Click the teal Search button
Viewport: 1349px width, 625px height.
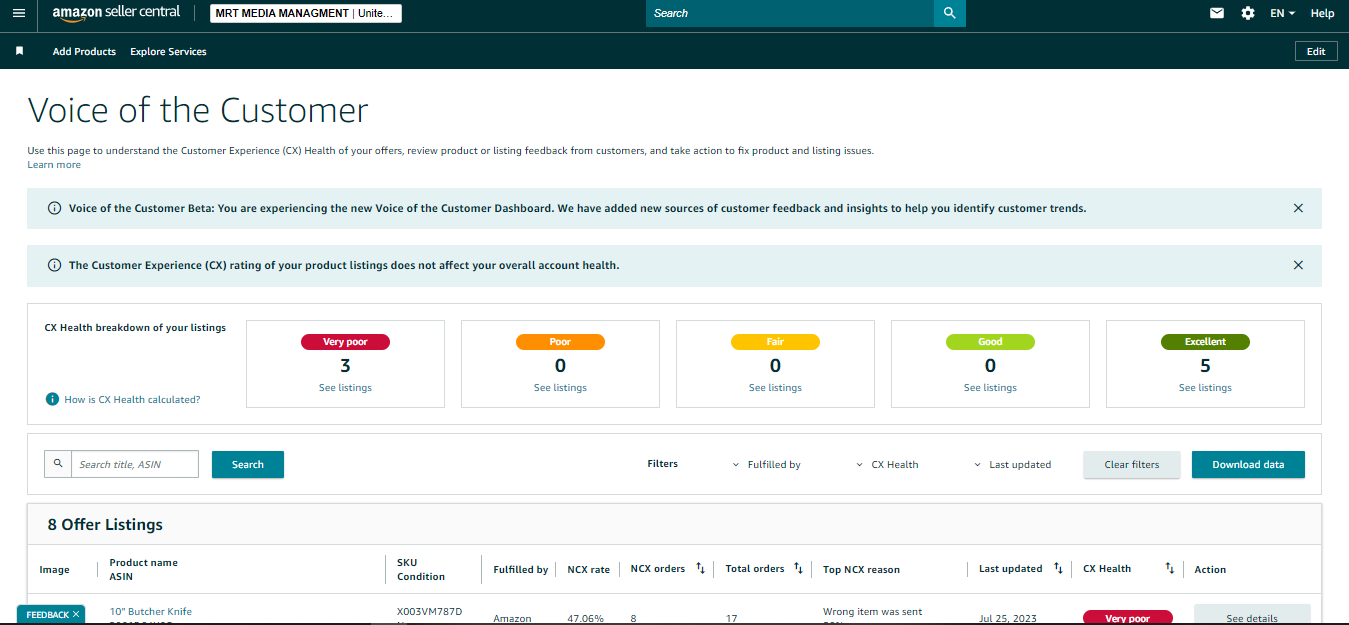click(x=248, y=464)
